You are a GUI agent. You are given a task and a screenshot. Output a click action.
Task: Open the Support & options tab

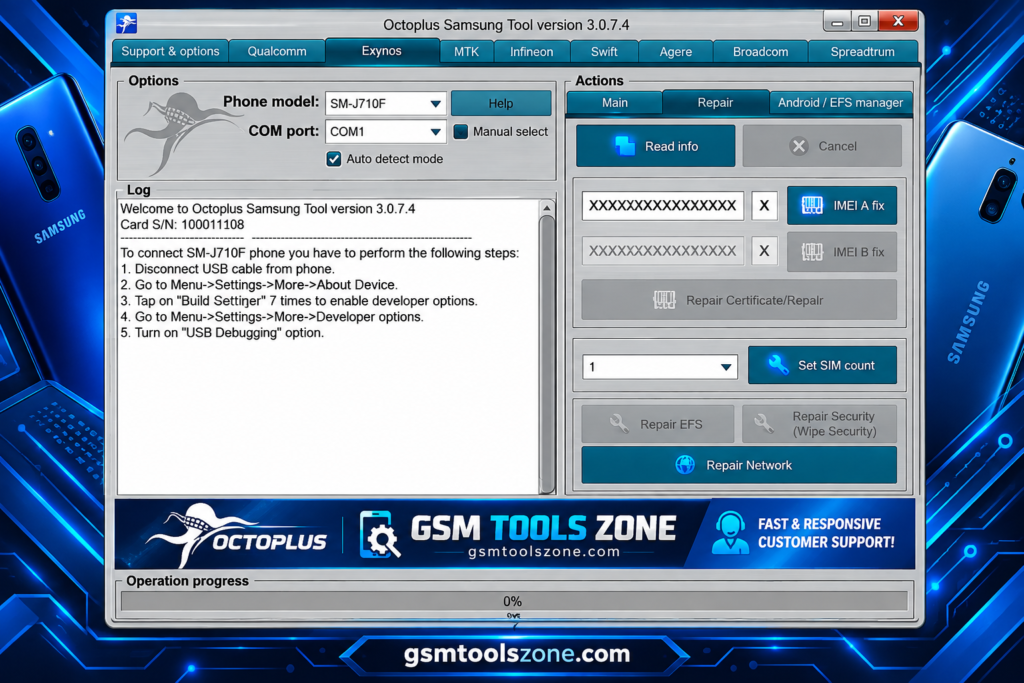tap(170, 52)
